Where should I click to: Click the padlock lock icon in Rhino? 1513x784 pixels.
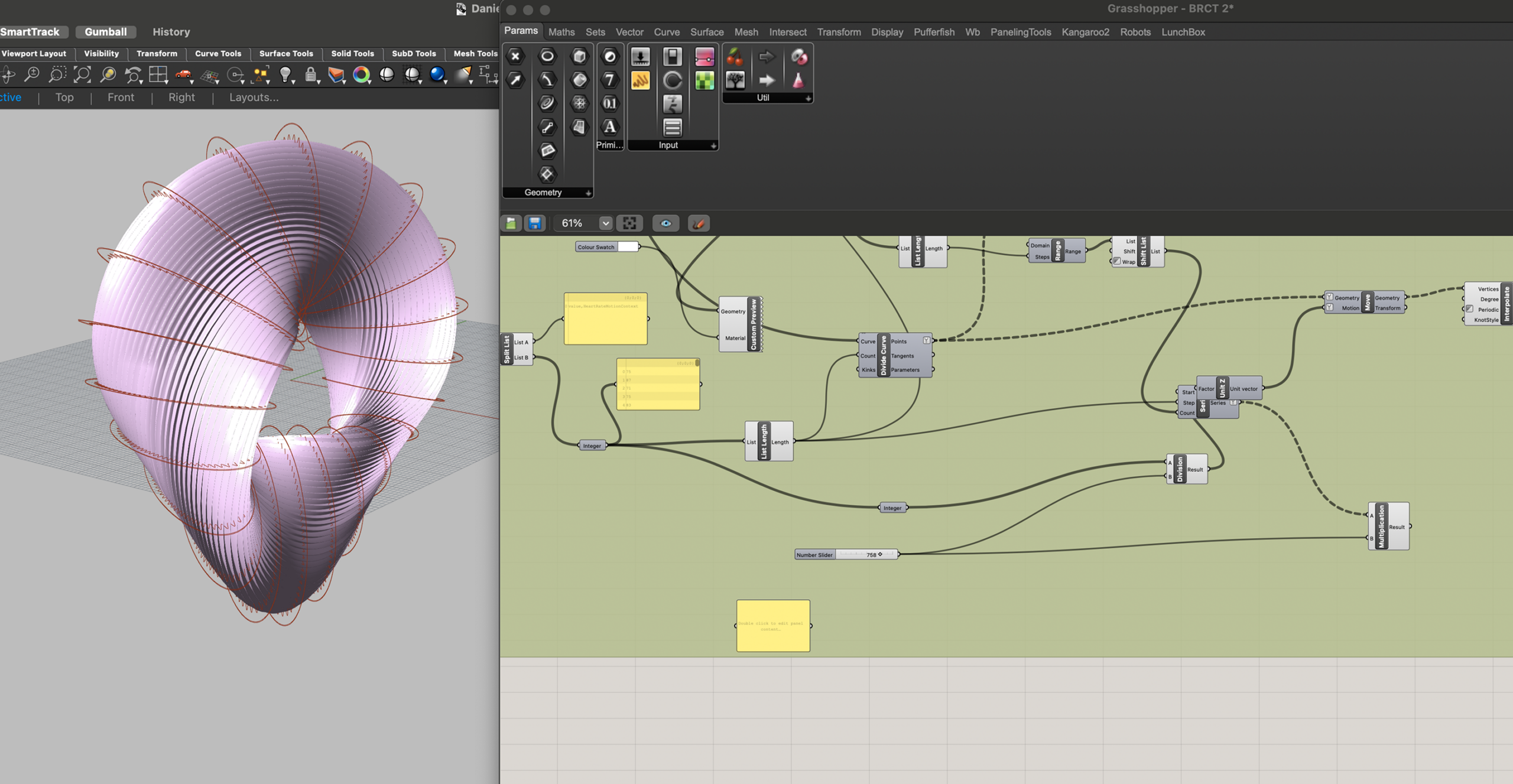pos(310,74)
